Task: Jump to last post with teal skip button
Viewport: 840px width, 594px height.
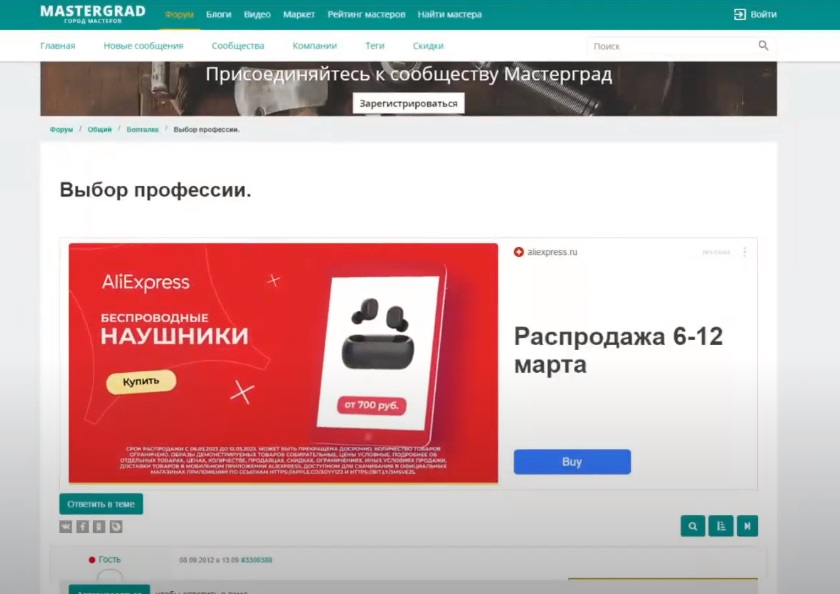Action: 747,526
